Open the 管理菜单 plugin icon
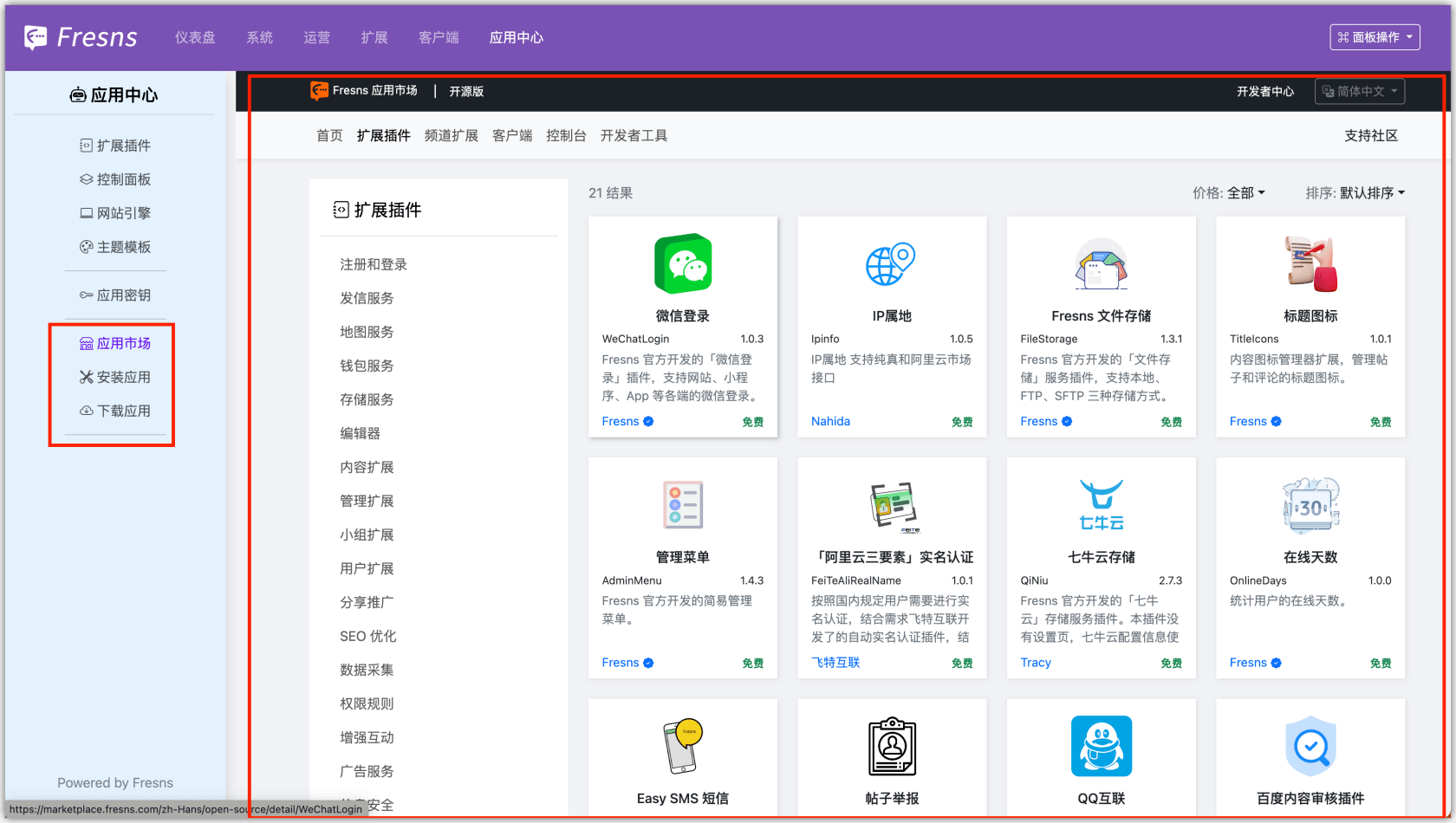The height and width of the screenshot is (823, 1456). click(683, 504)
